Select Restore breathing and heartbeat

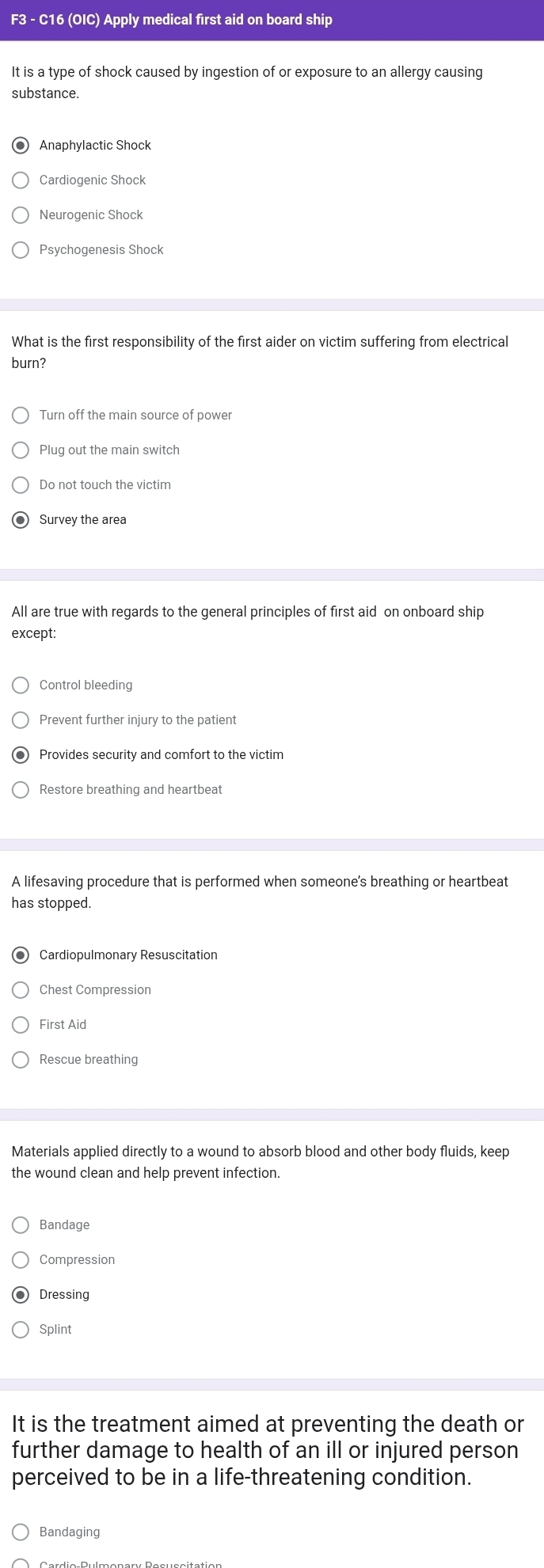pyautogui.click(x=21, y=790)
